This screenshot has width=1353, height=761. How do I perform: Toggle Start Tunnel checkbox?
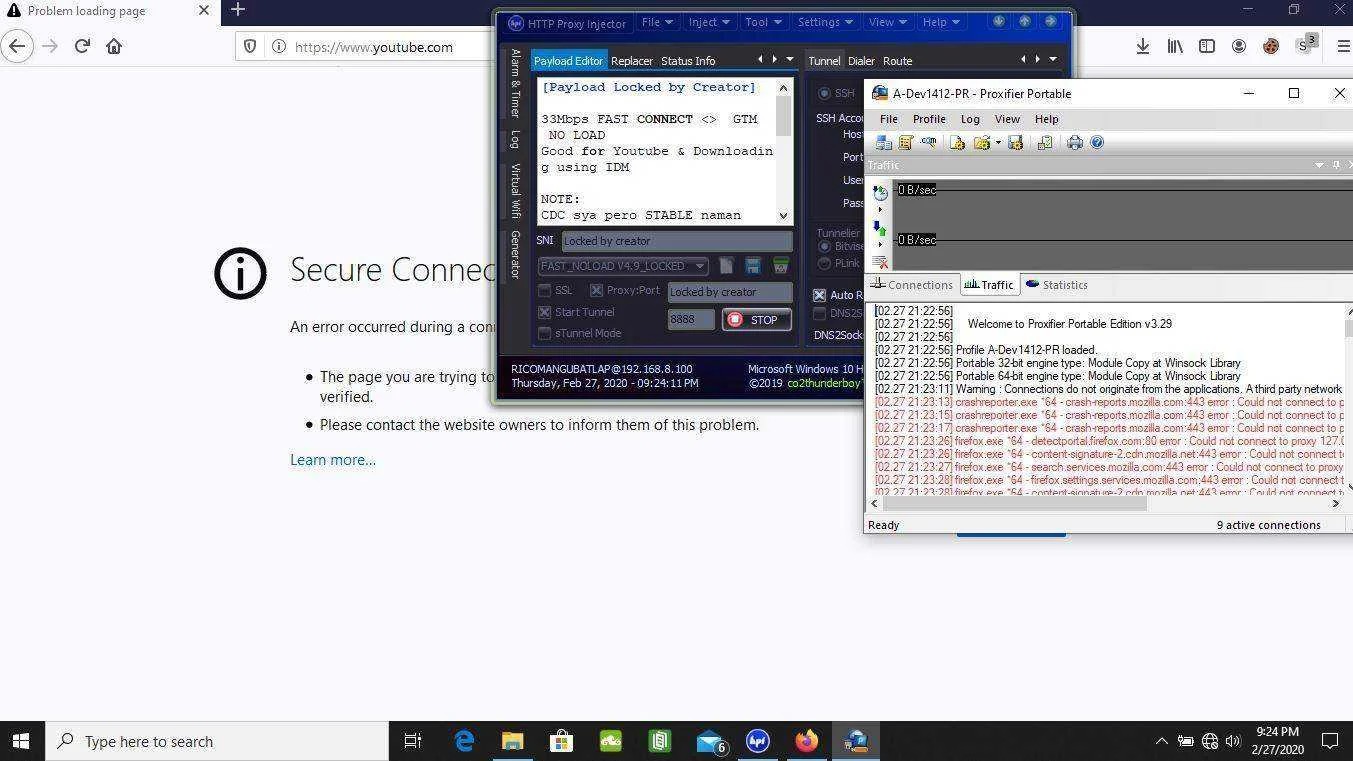point(545,312)
